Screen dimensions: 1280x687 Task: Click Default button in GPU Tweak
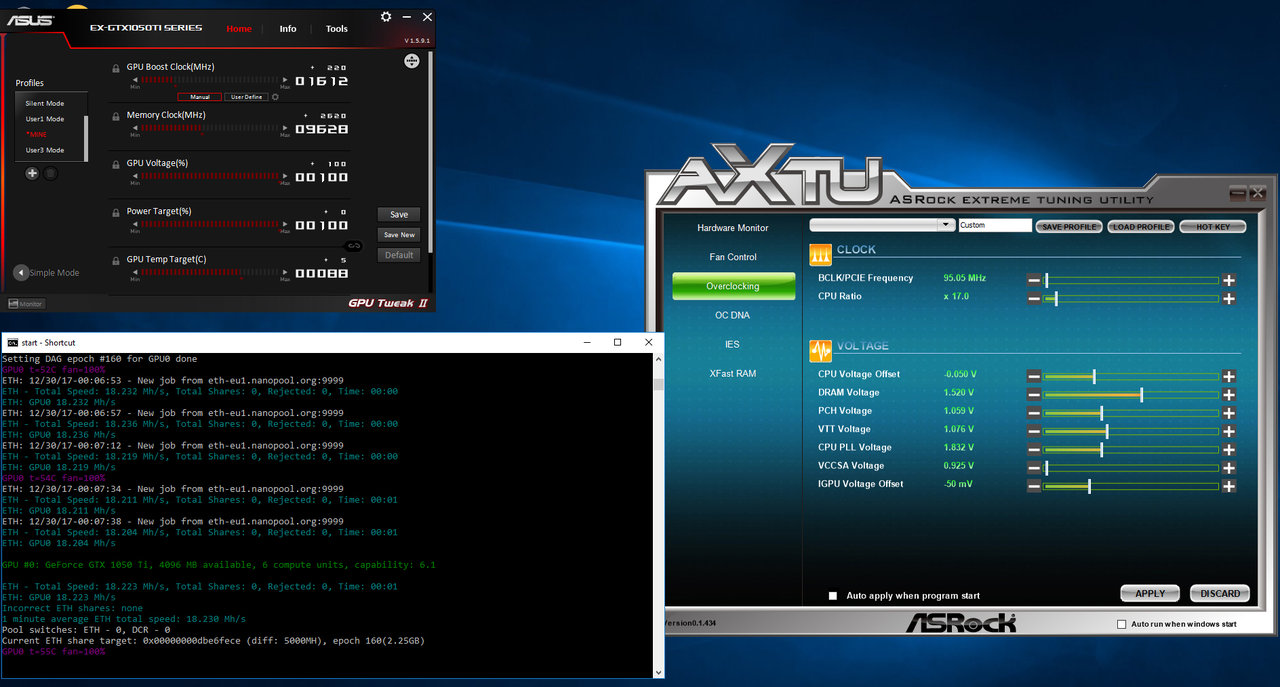(399, 255)
